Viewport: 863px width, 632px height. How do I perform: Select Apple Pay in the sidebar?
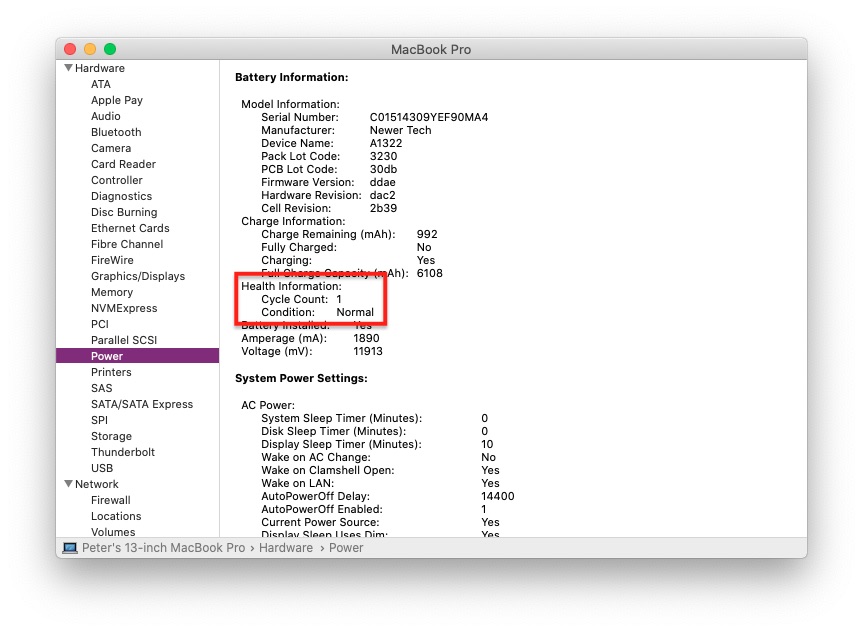pyautogui.click(x=117, y=100)
